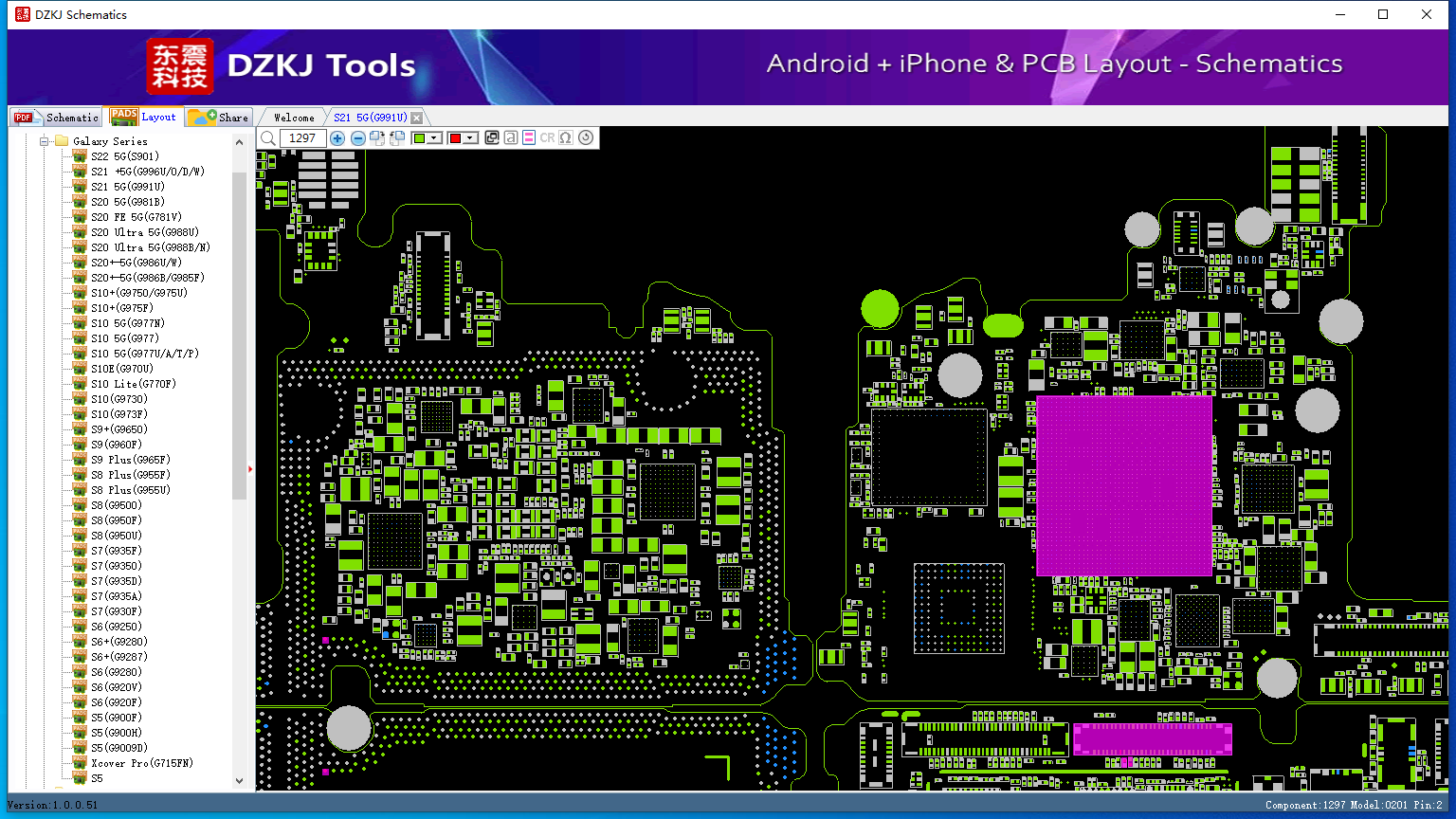Select S10 5G(G977U/A/T/P) in the tree

[x=145, y=354]
